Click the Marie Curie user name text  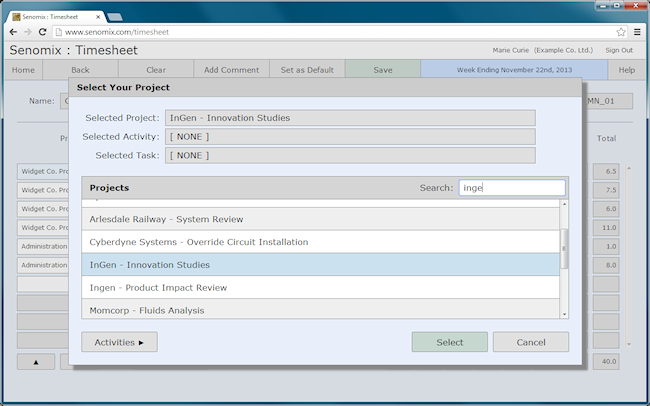[x=511, y=50]
